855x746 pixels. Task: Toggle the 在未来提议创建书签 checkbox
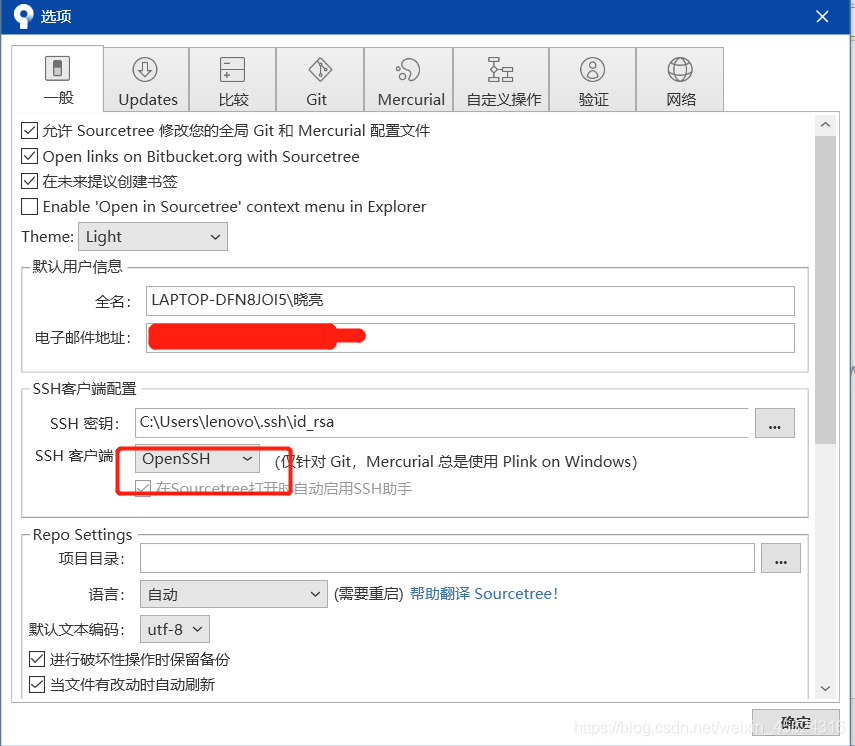[29, 181]
